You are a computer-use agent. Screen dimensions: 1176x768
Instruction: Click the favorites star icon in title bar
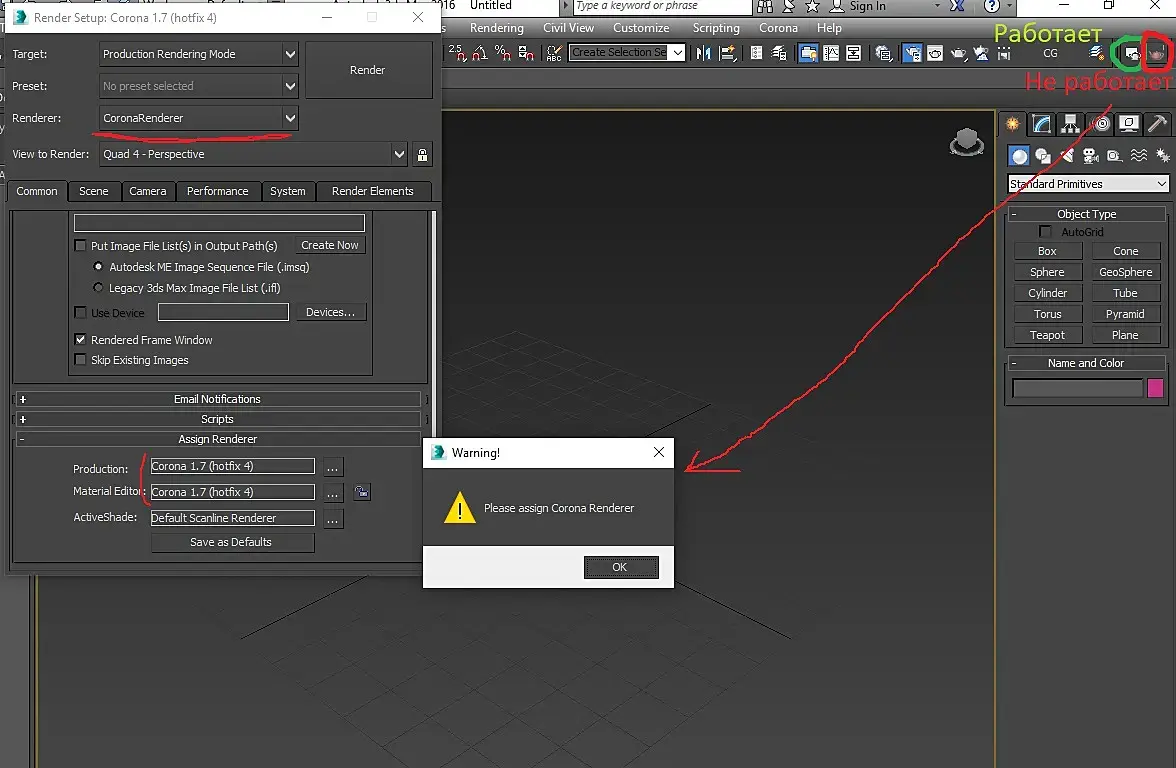click(812, 6)
